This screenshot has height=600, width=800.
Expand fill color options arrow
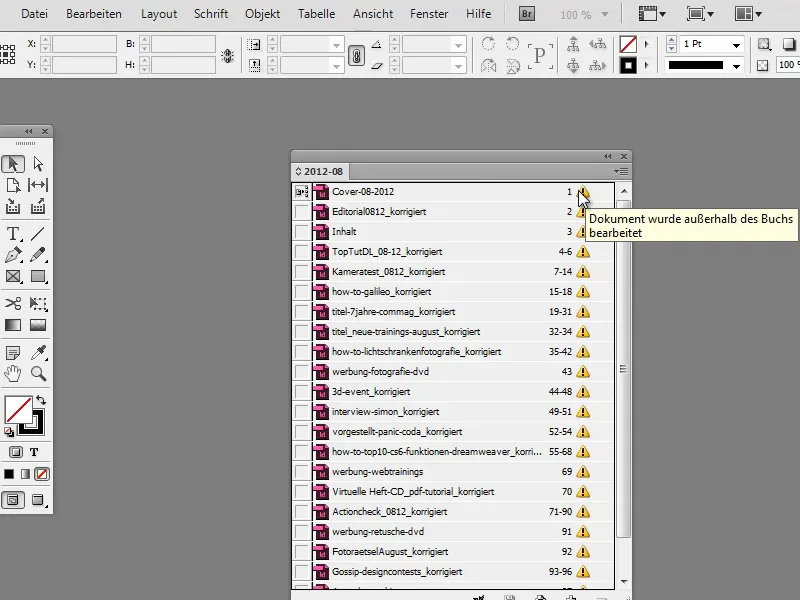[x=646, y=44]
